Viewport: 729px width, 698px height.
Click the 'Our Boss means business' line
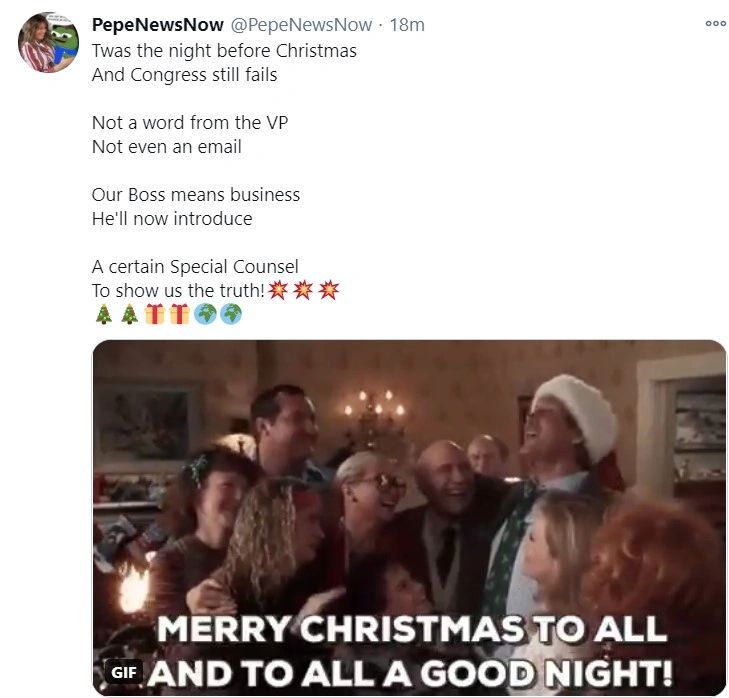196,194
